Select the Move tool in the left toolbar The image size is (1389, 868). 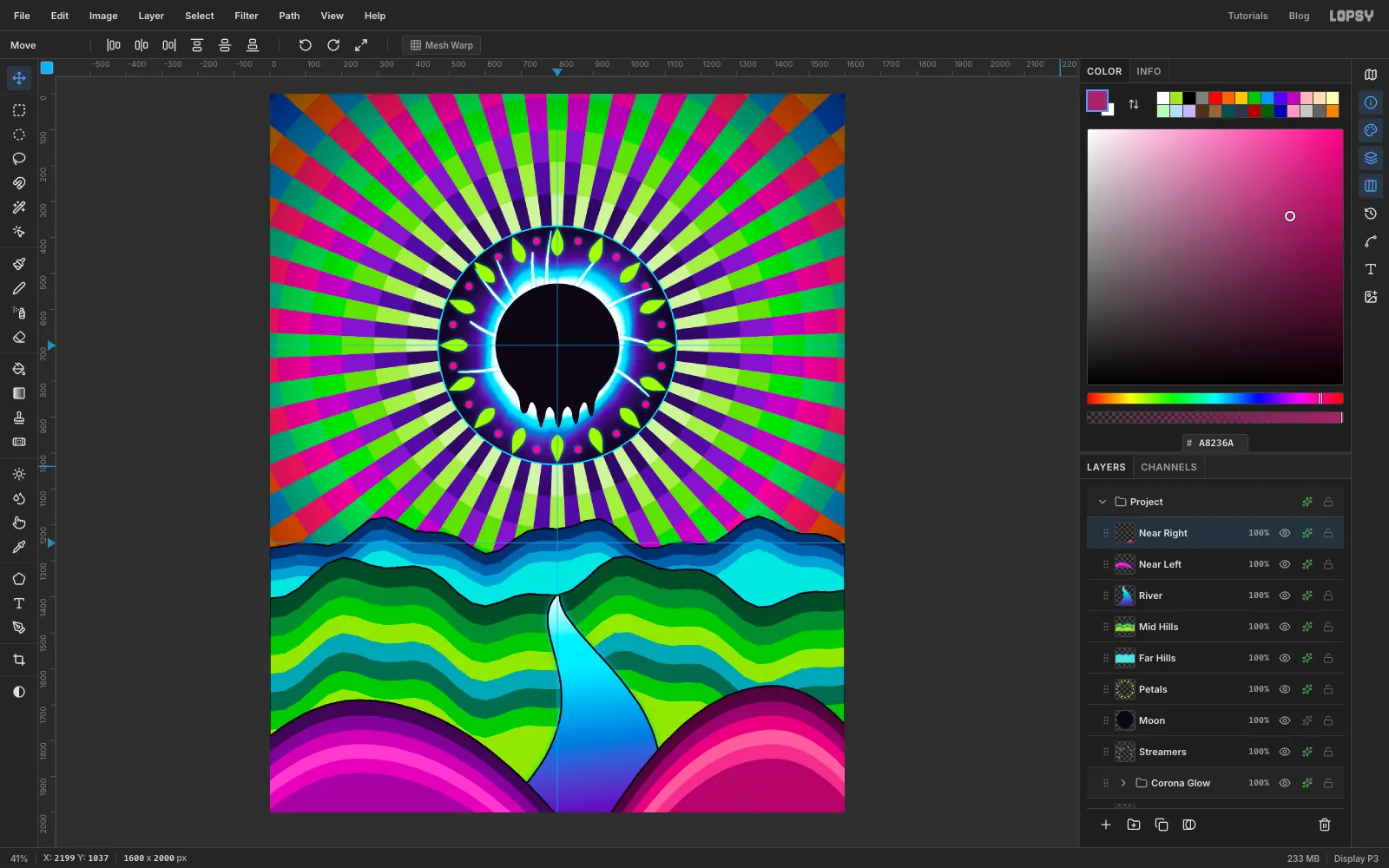pos(19,78)
